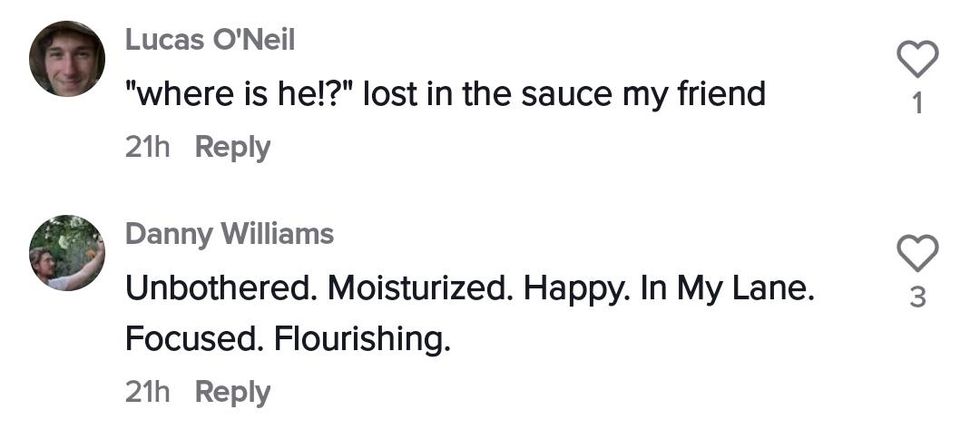
Task: Click the like count 1 on Lucas's comment
Action: [918, 104]
